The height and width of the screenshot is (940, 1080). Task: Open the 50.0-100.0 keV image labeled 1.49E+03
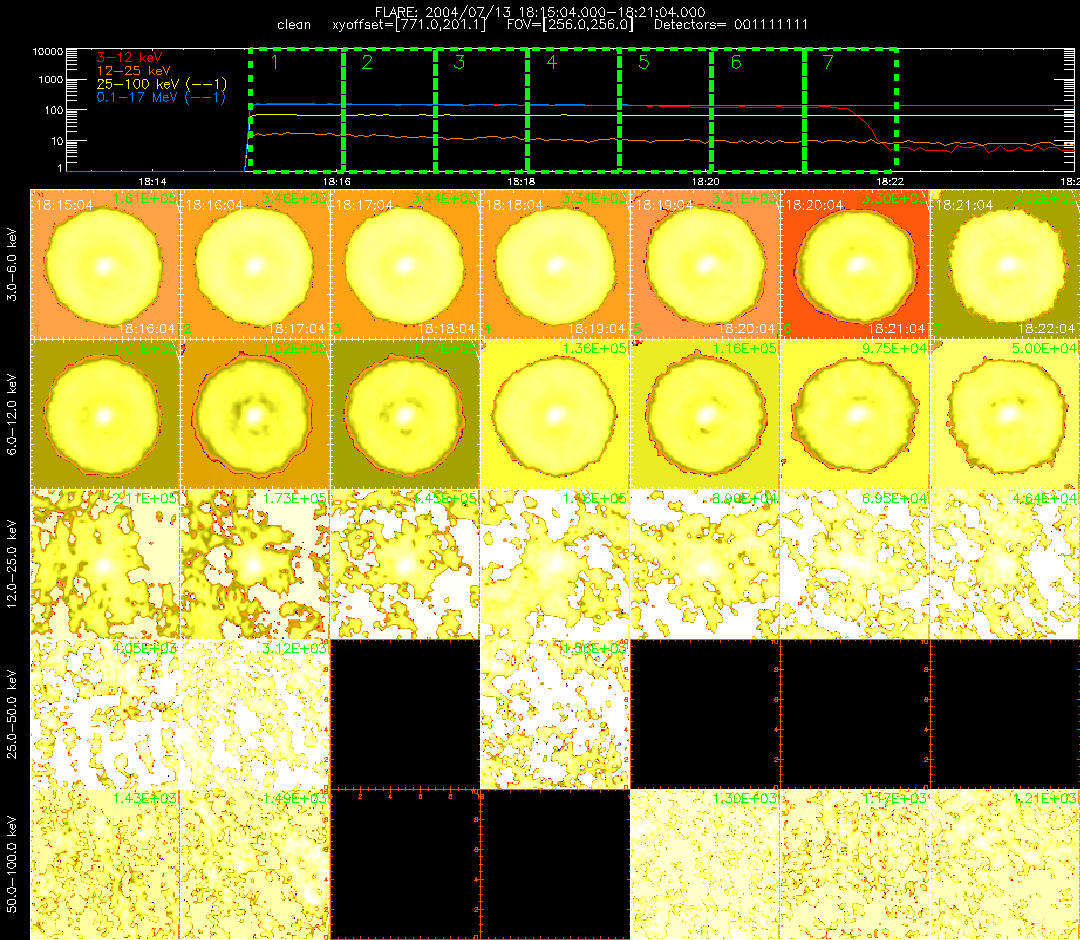coord(256,865)
